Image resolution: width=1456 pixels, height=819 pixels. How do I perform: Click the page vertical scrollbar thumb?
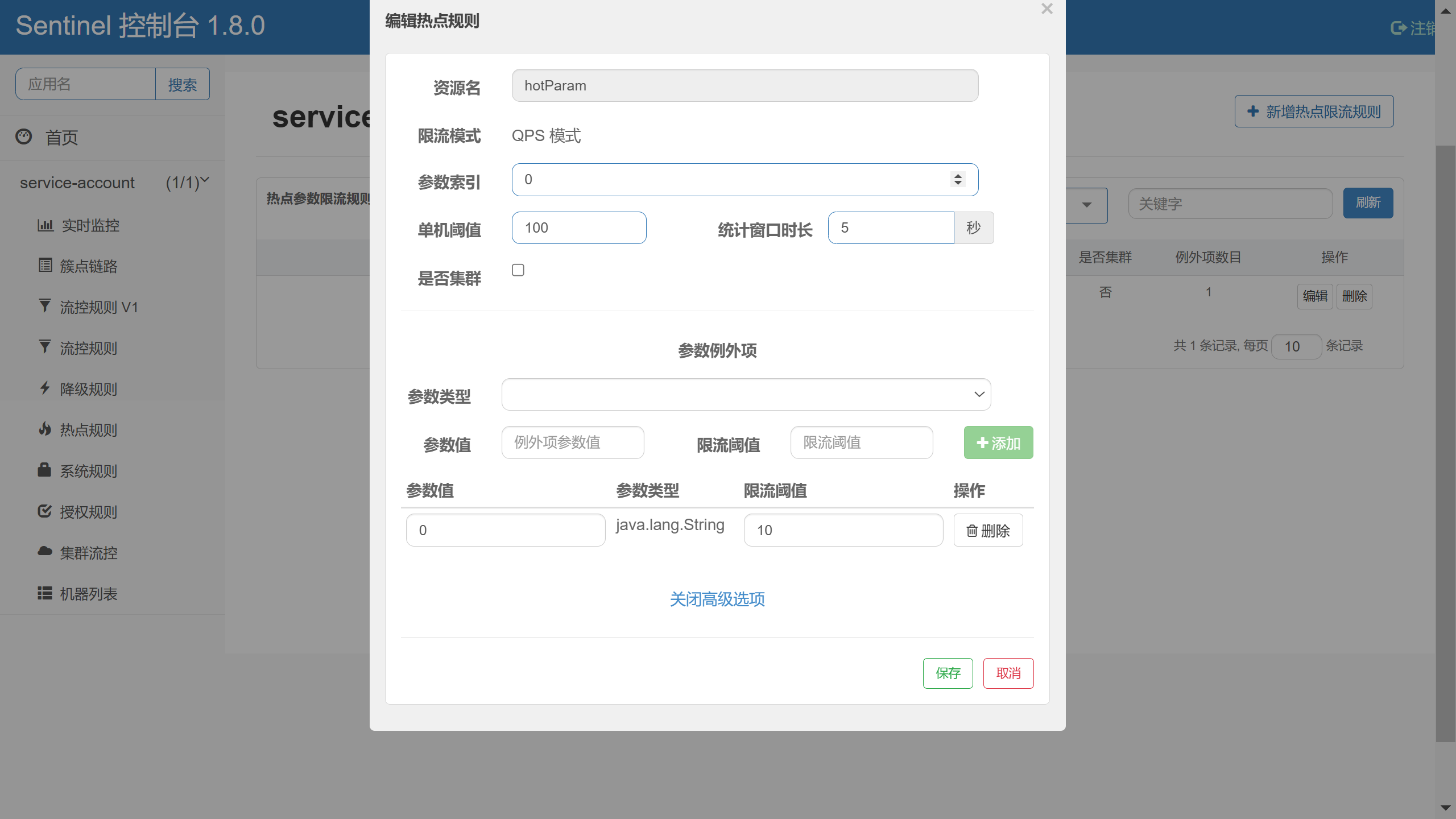click(x=1445, y=444)
